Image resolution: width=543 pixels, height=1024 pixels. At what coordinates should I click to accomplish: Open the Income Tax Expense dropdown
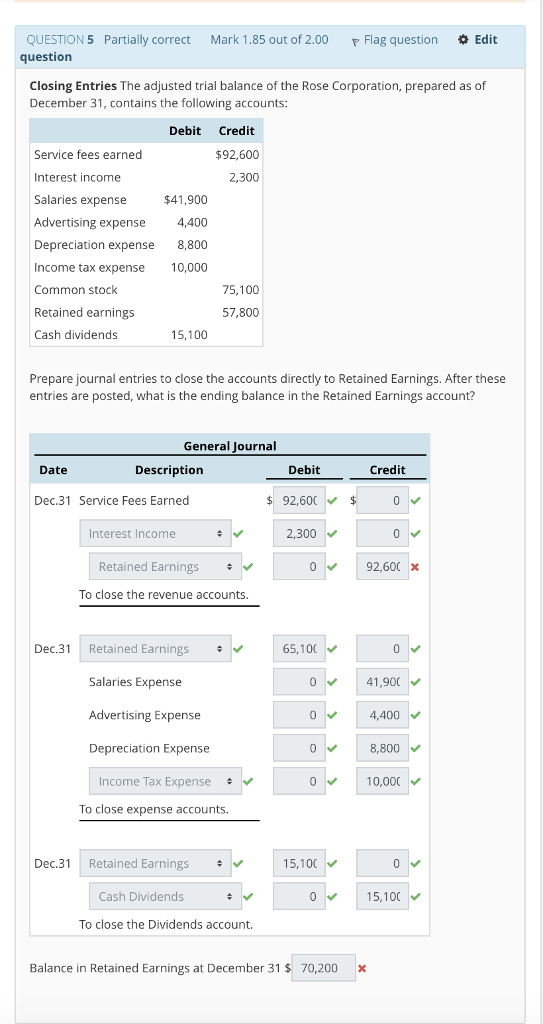click(x=165, y=781)
